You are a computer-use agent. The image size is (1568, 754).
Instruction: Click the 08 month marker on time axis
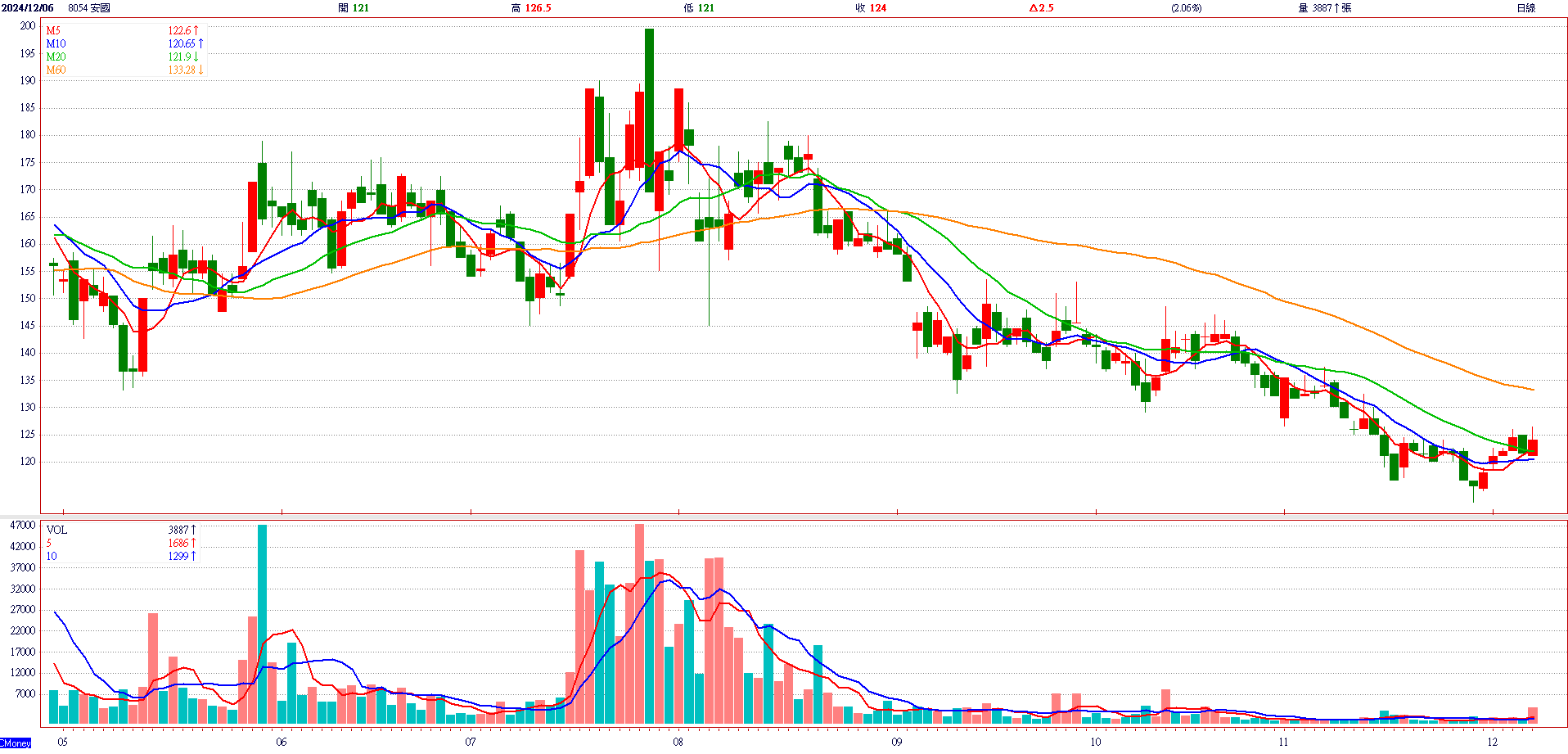(x=678, y=742)
